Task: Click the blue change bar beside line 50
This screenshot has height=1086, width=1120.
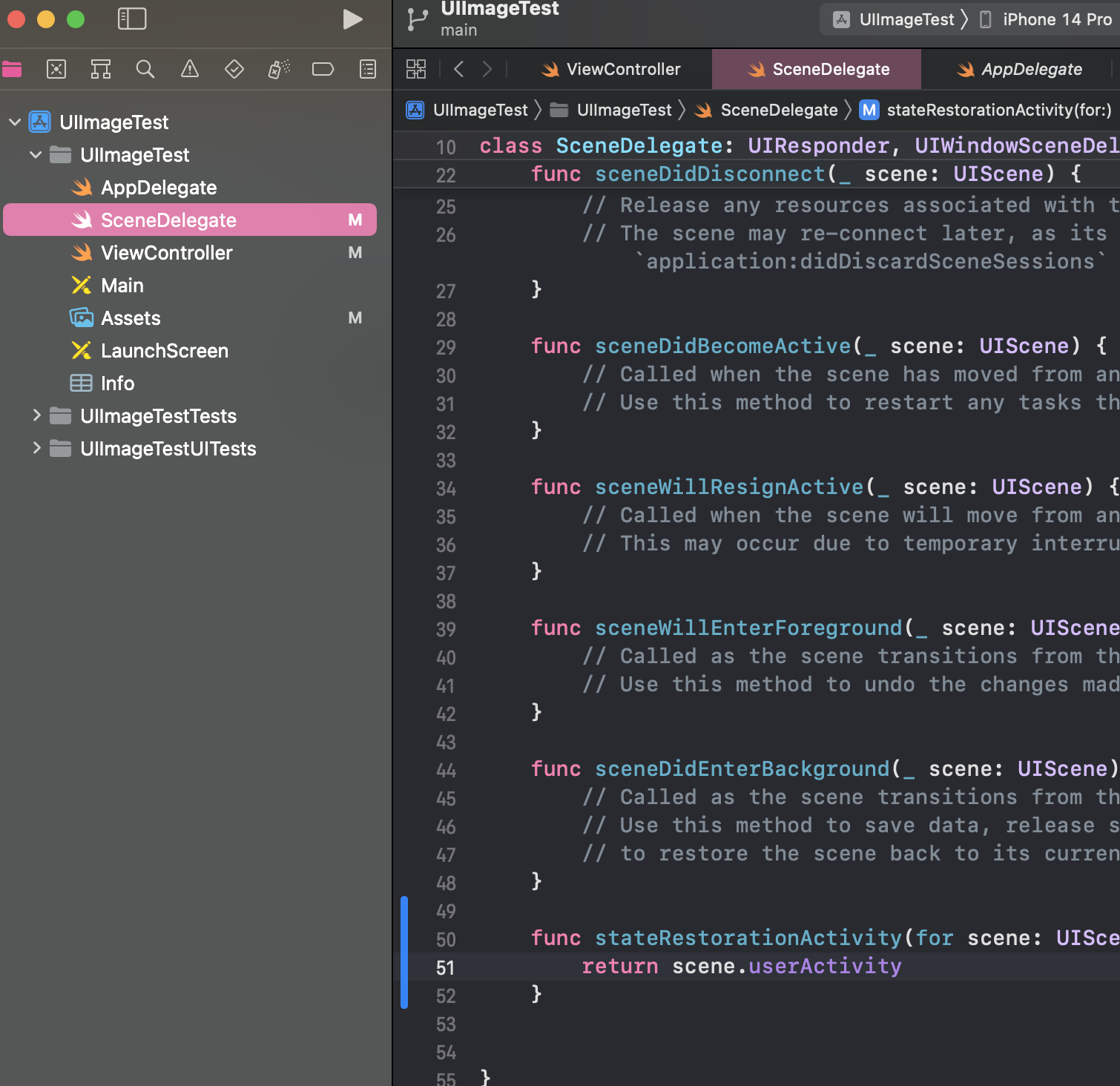Action: click(404, 952)
